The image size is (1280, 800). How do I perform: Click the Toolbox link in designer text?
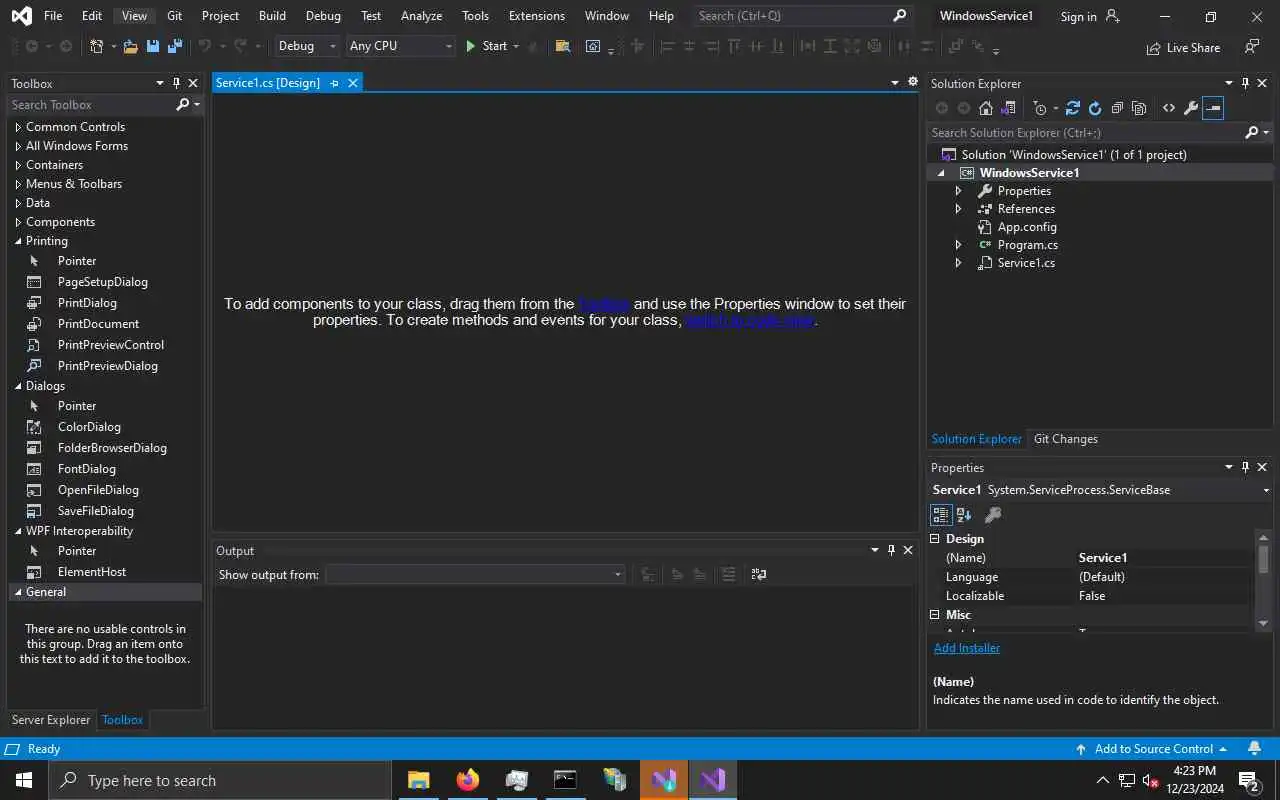[x=604, y=304]
